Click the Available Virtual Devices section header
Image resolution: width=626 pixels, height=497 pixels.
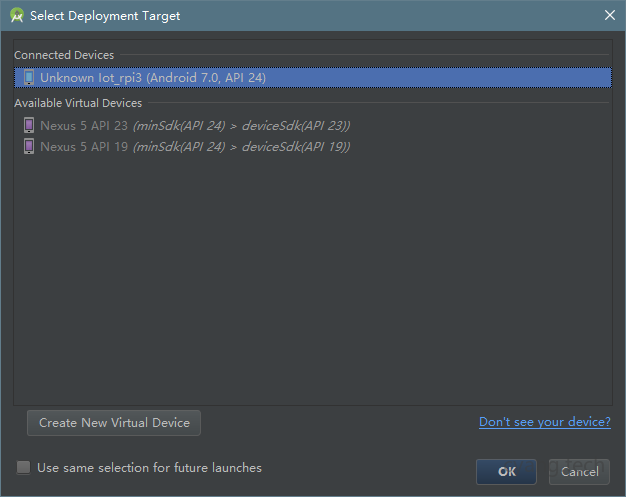(78, 103)
